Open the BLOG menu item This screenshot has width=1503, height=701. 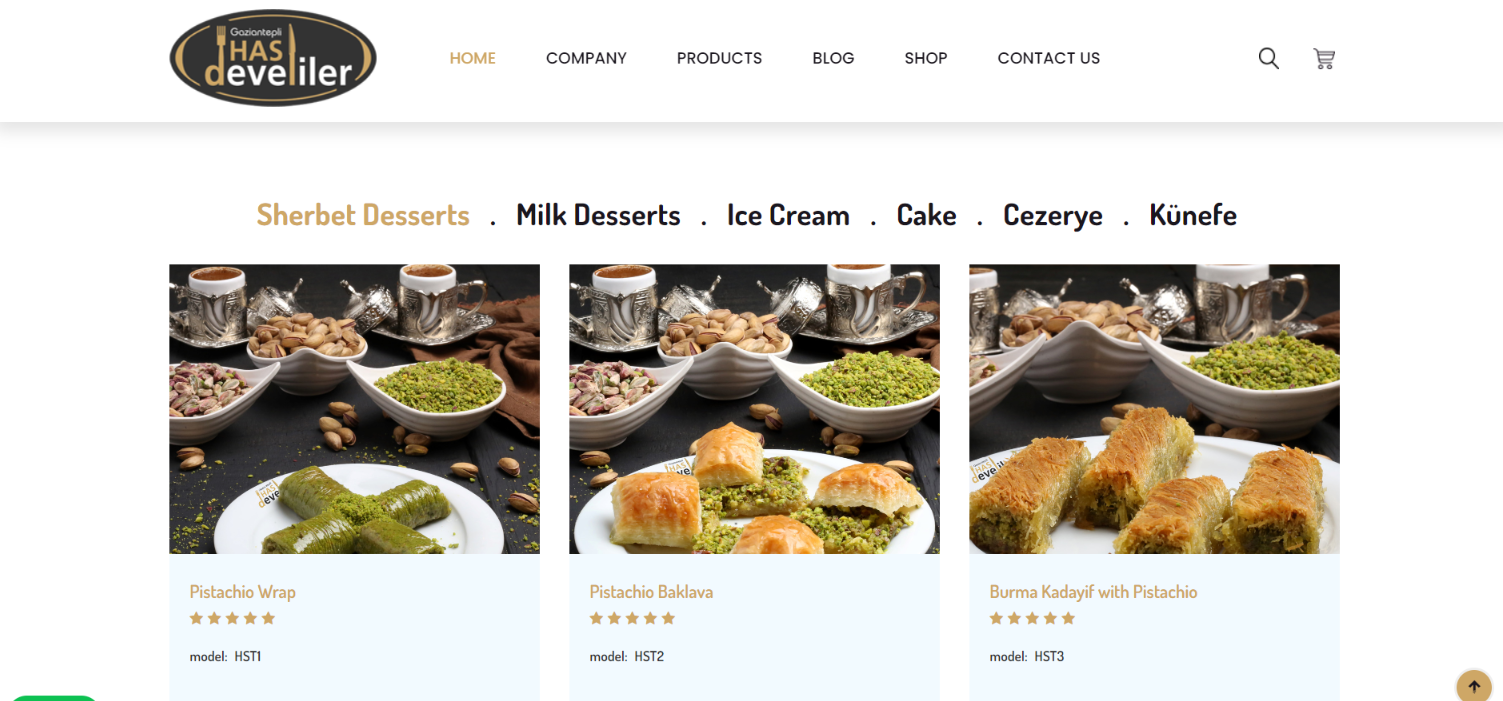tap(833, 58)
